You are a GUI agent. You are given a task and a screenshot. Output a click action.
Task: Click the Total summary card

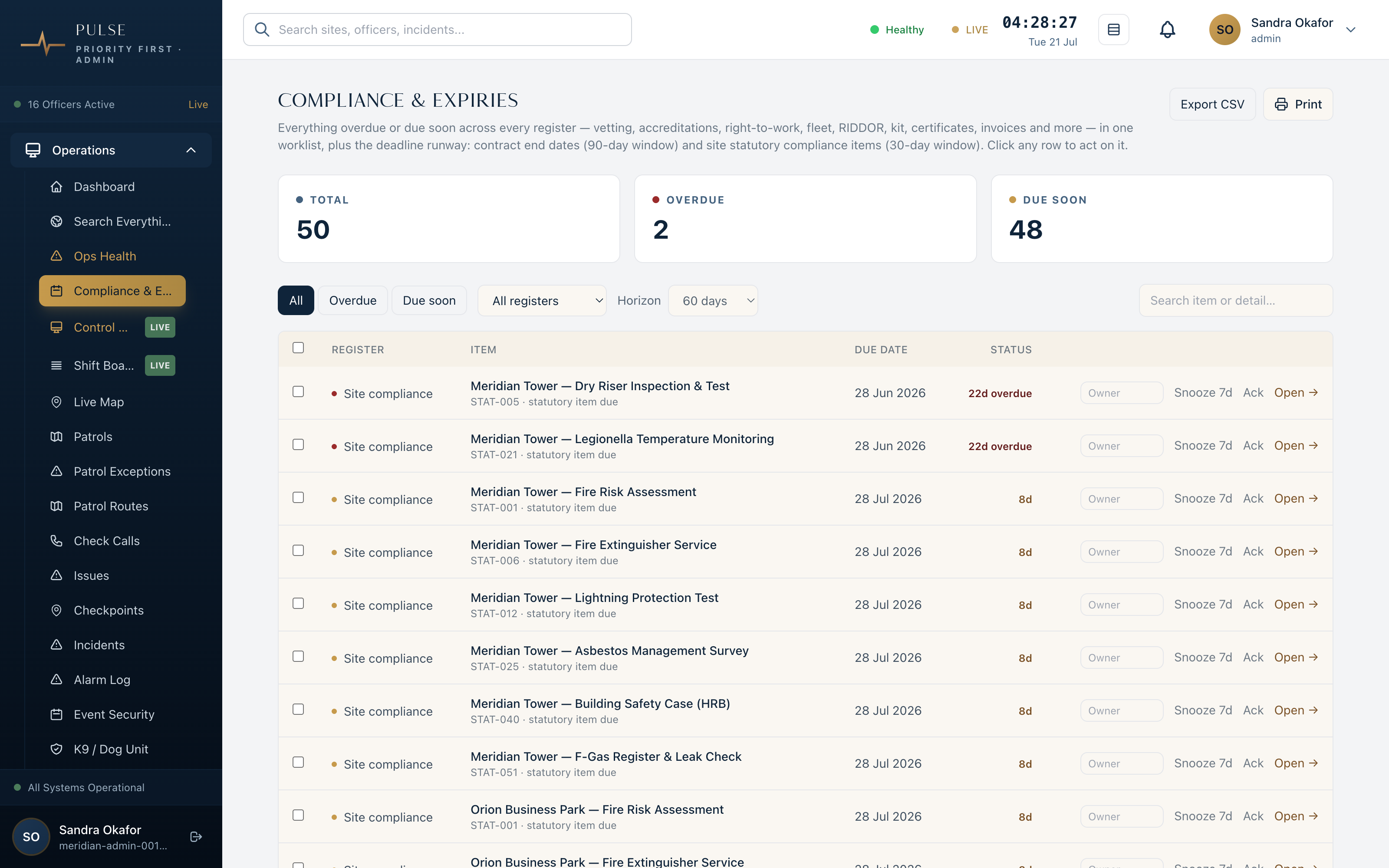pyautogui.click(x=449, y=219)
